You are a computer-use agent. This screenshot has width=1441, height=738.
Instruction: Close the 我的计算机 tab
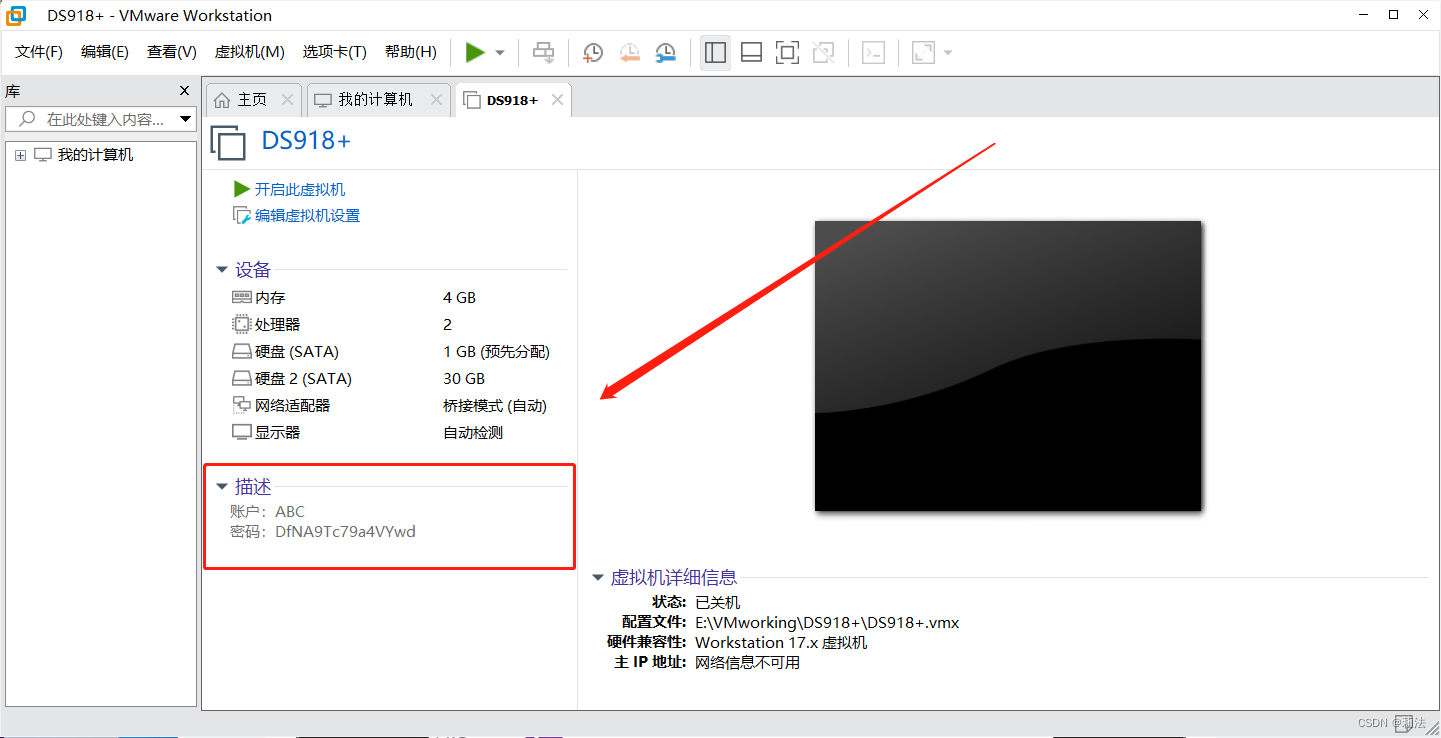(435, 100)
